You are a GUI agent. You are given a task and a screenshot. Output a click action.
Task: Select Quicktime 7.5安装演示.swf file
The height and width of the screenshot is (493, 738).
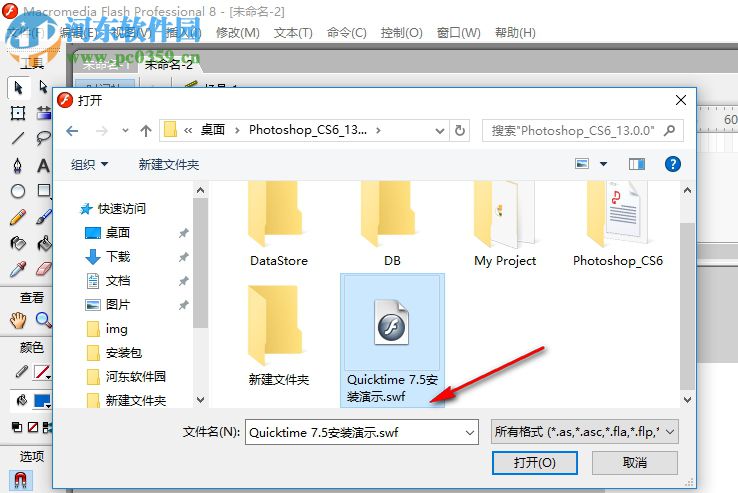(x=392, y=340)
